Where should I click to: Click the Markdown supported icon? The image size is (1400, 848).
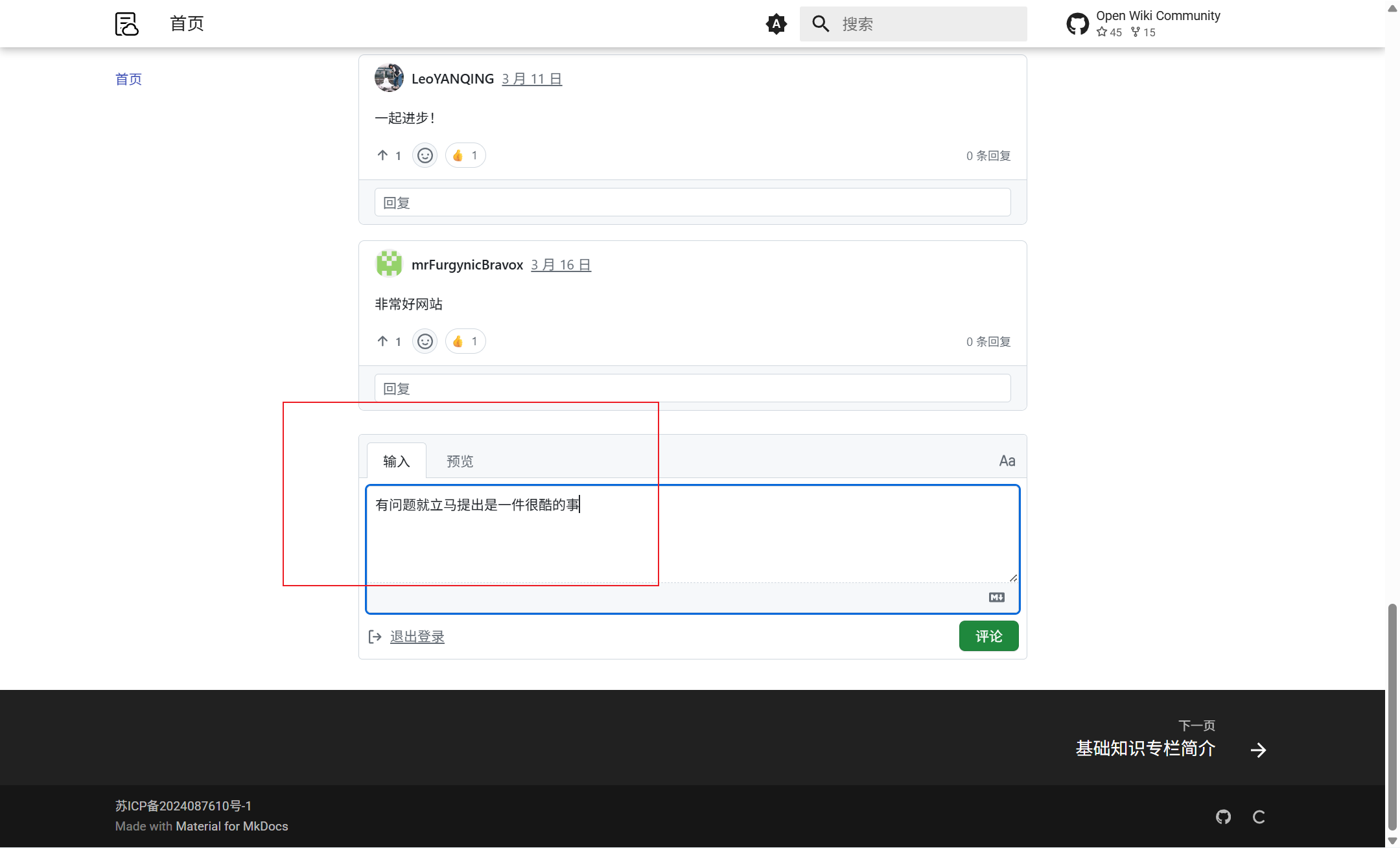click(x=997, y=597)
